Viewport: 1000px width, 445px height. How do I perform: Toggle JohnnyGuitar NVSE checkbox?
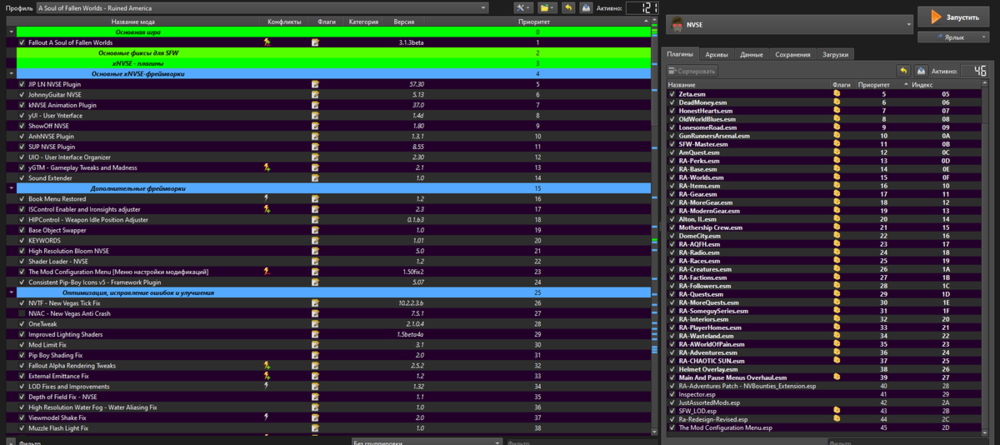[x=22, y=94]
